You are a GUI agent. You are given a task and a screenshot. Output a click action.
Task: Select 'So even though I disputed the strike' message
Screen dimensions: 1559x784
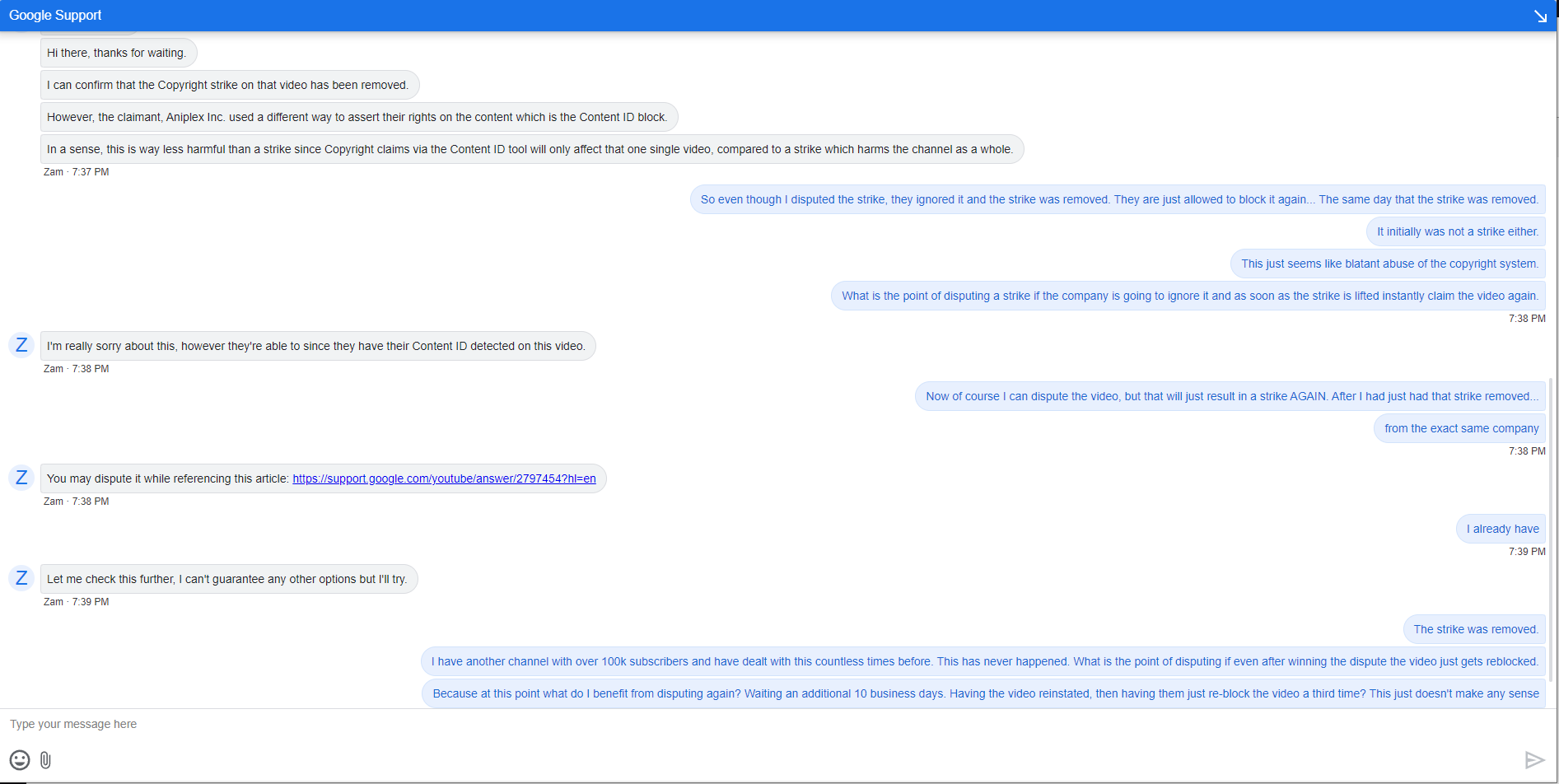1118,199
